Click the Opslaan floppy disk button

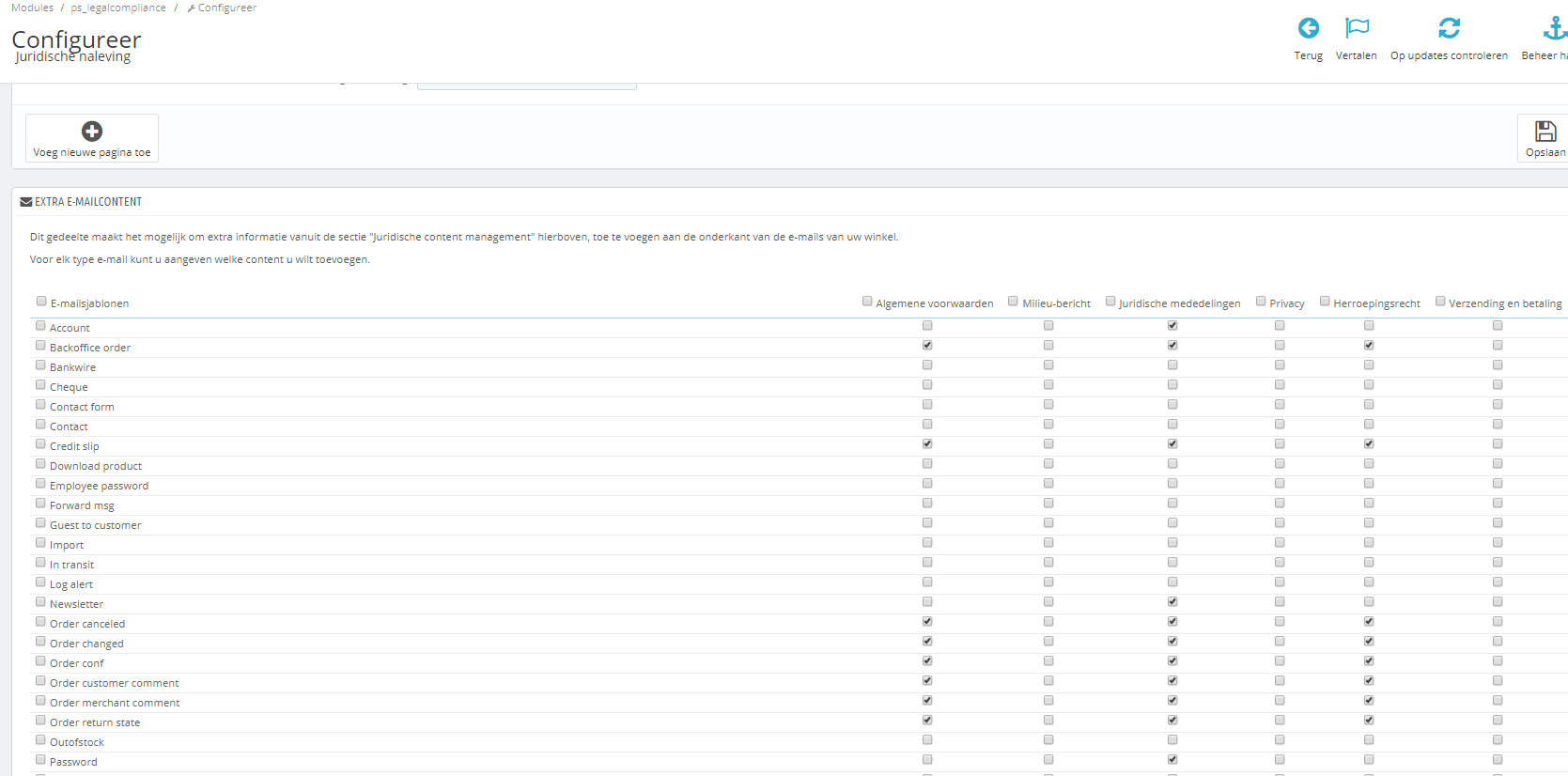pyautogui.click(x=1545, y=138)
